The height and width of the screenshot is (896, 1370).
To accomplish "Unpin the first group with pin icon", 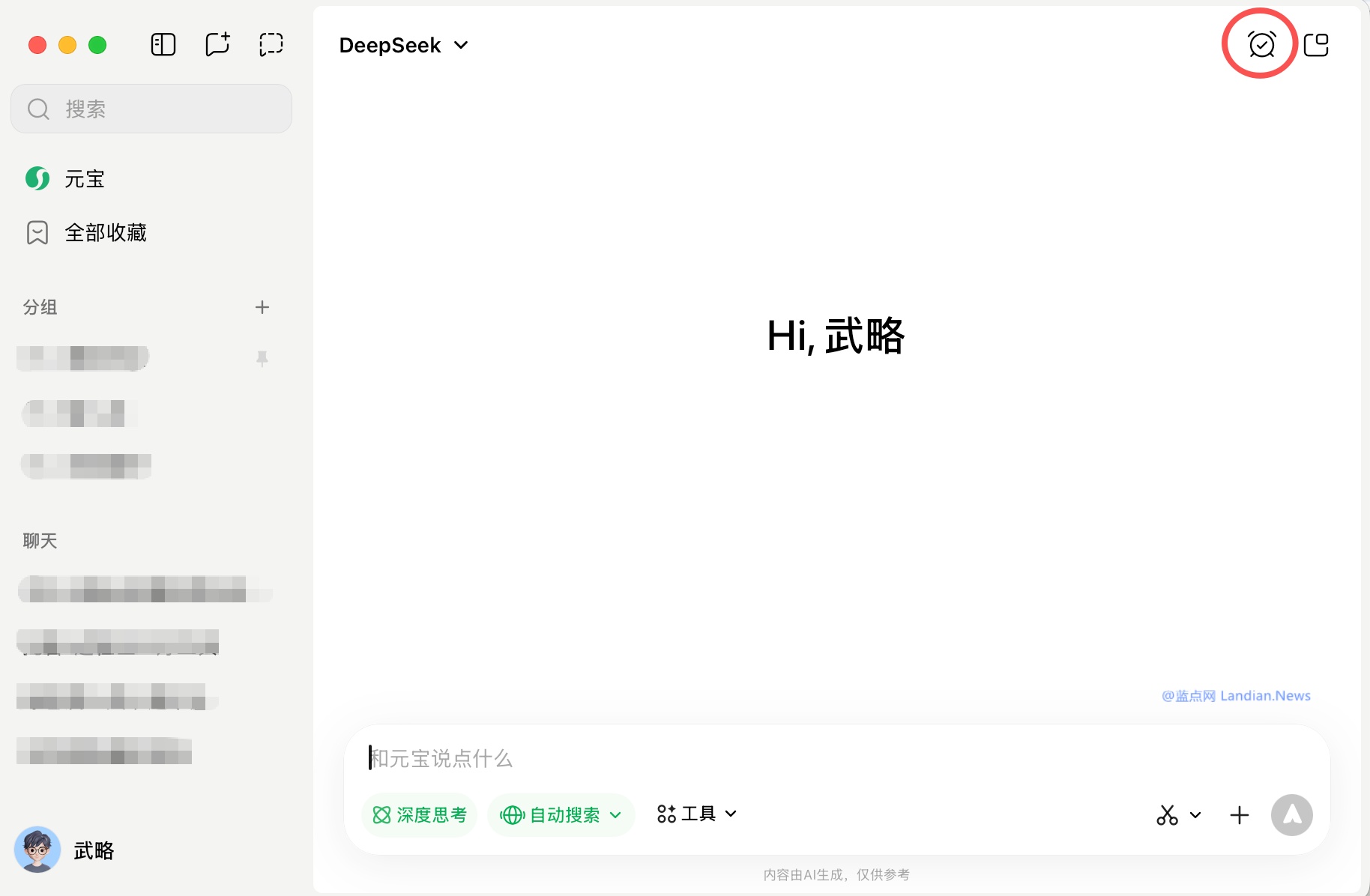I will click(262, 359).
